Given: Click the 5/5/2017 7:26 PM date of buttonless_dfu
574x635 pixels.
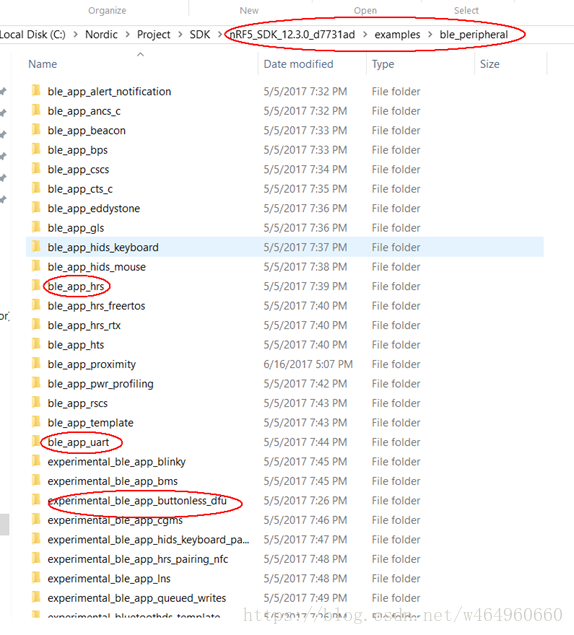Looking at the screenshot, I should (305, 501).
